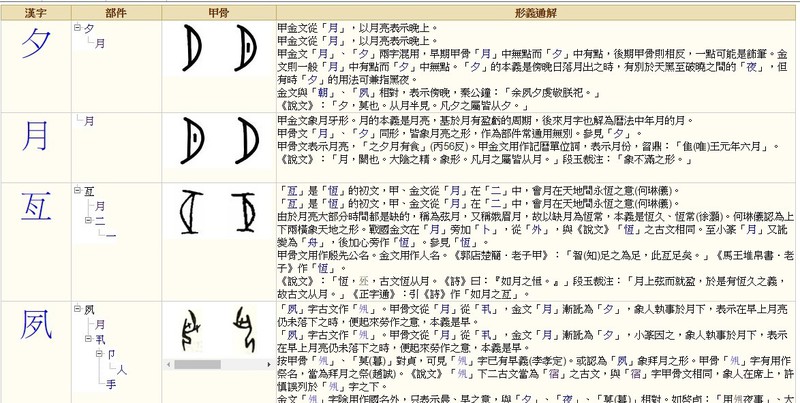Click the large 亙 character link
The width and height of the screenshot is (800, 403).
pos(35,215)
